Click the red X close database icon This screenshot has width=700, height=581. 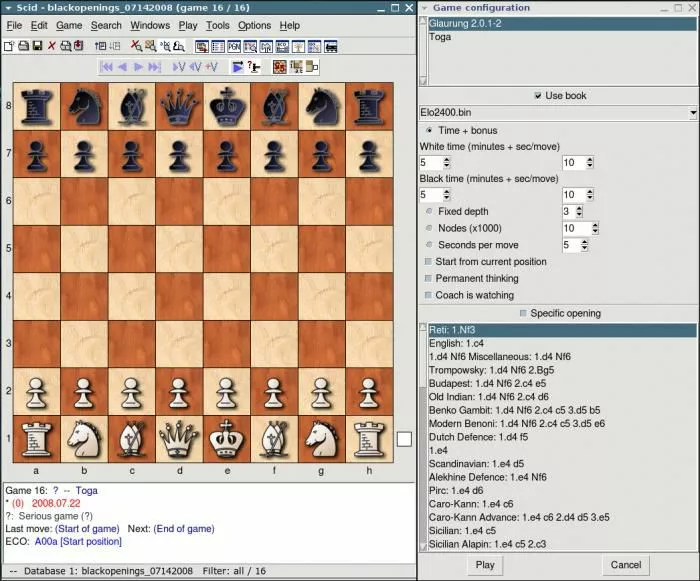coord(52,46)
